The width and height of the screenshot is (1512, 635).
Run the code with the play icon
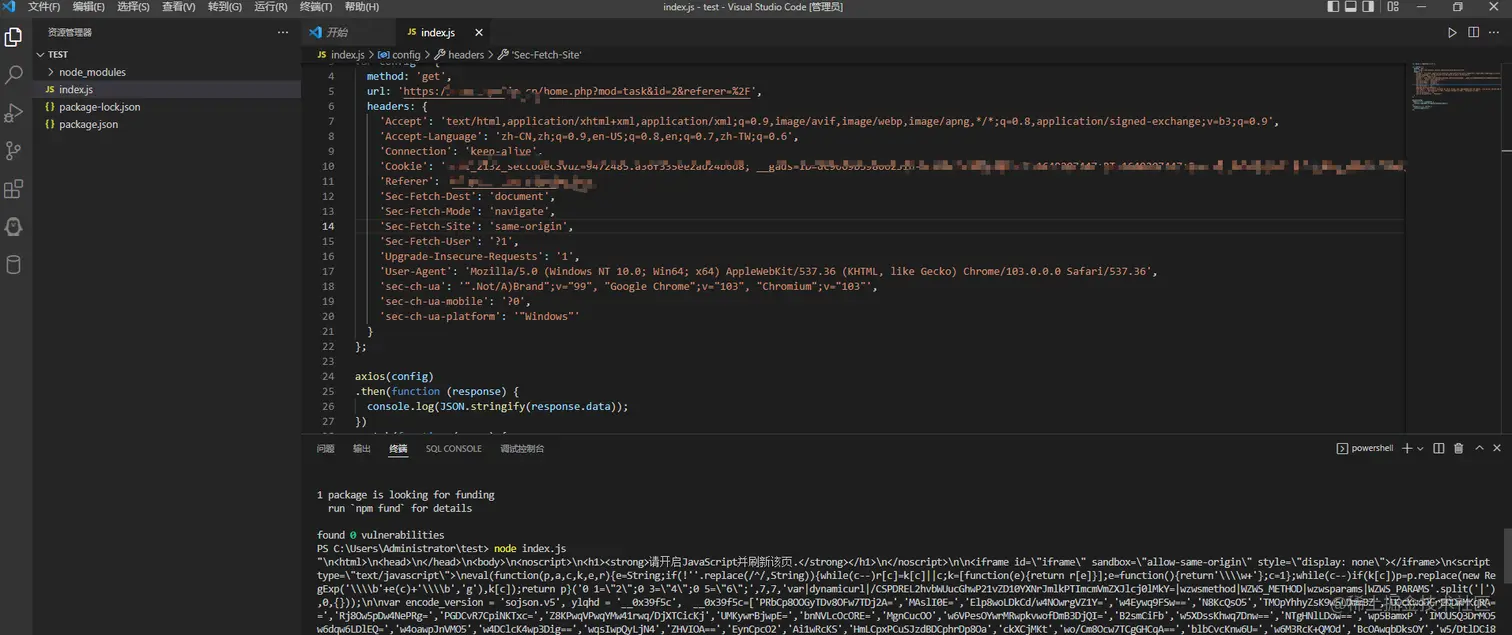click(x=1452, y=33)
